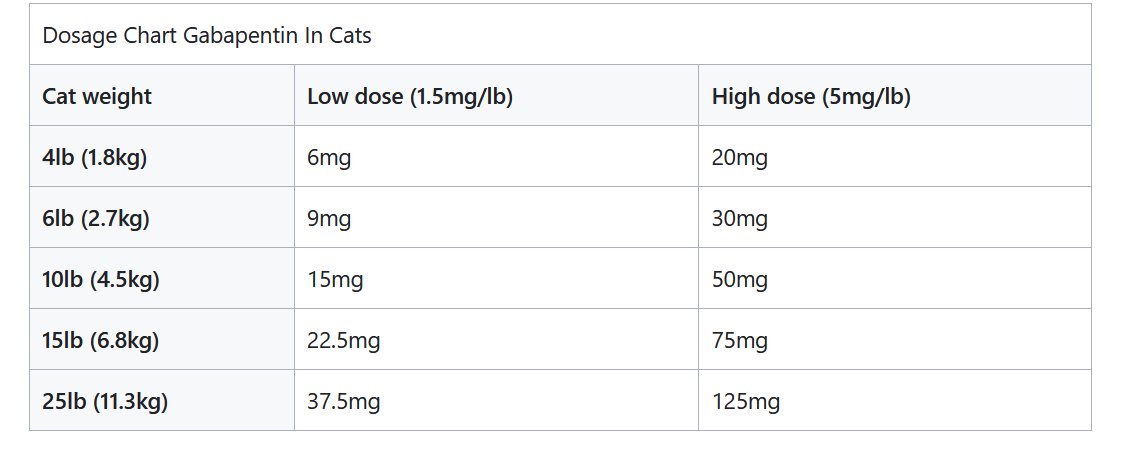Choose the 75mg high dose value
Viewport: 1126px width, 454px height.
point(740,341)
